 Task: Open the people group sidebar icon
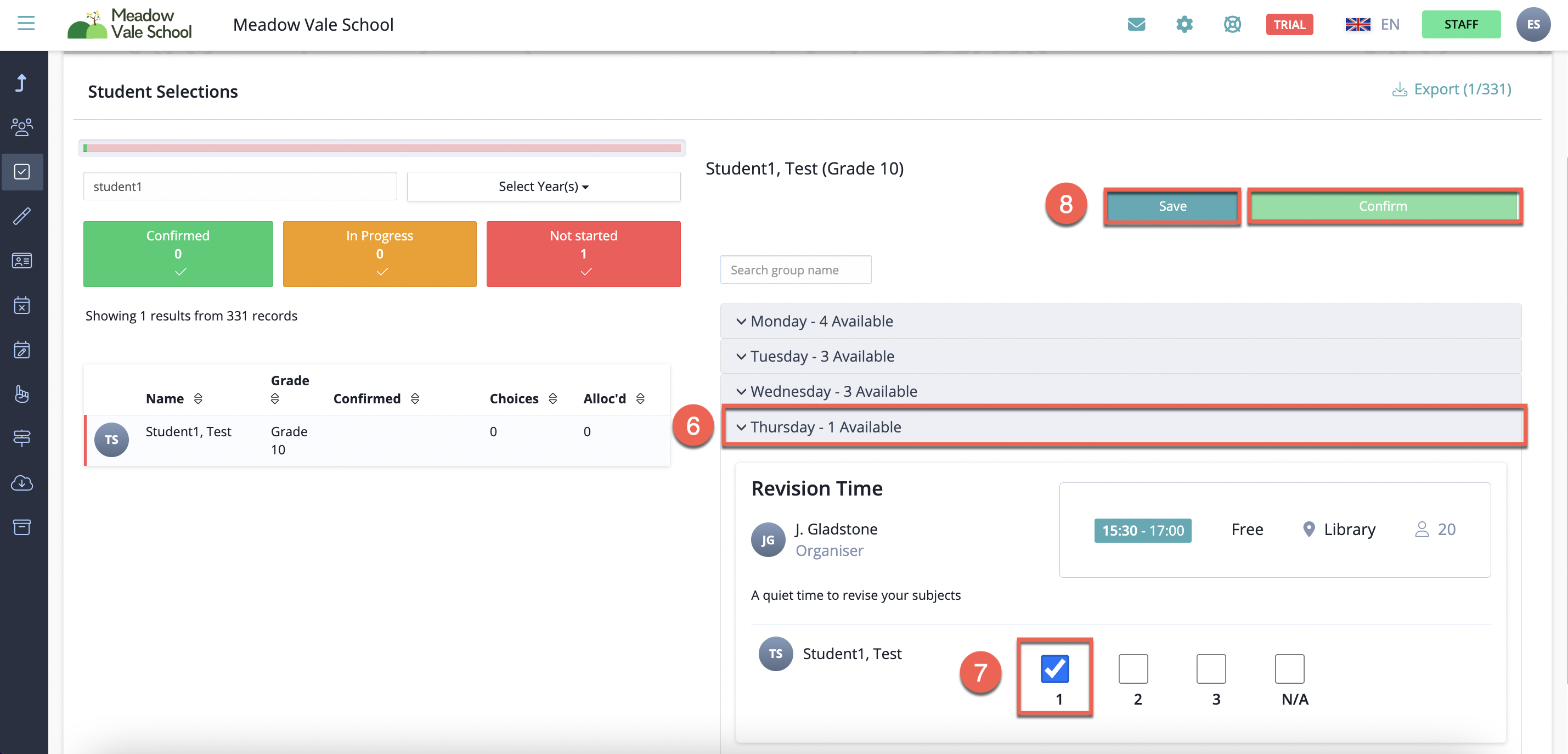(22, 127)
